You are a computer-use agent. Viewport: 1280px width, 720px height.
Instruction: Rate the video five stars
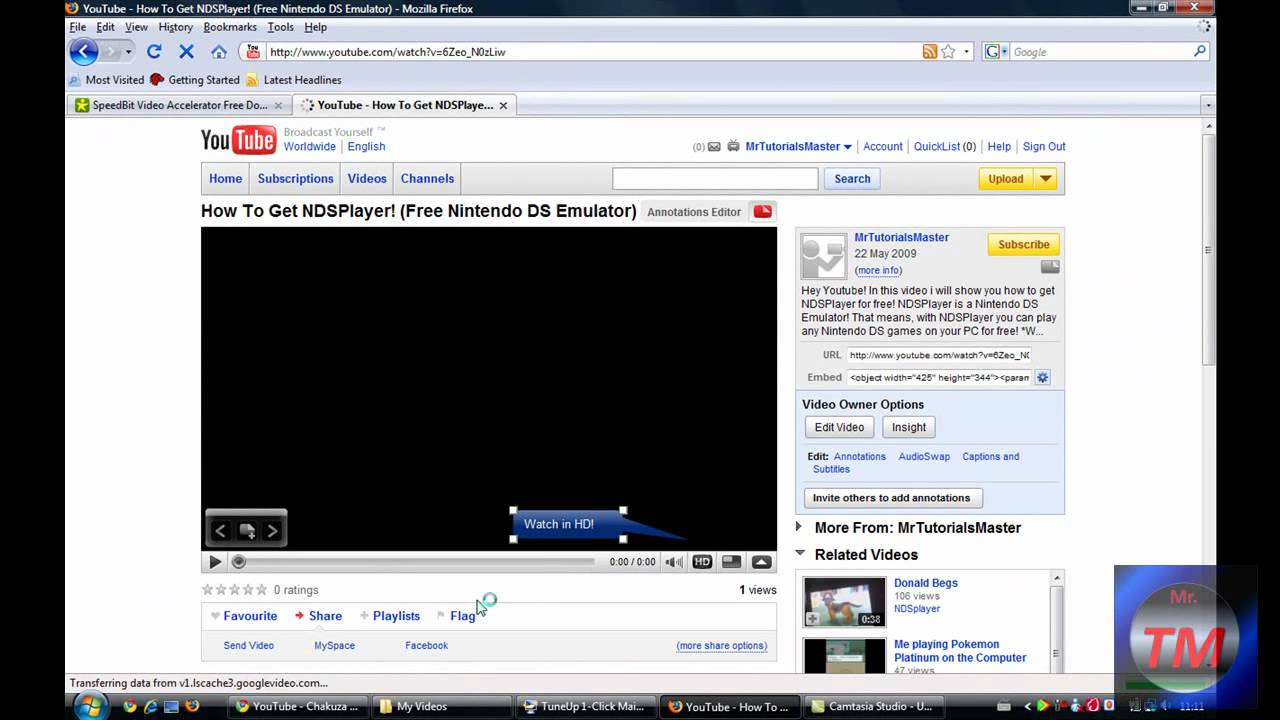262,590
